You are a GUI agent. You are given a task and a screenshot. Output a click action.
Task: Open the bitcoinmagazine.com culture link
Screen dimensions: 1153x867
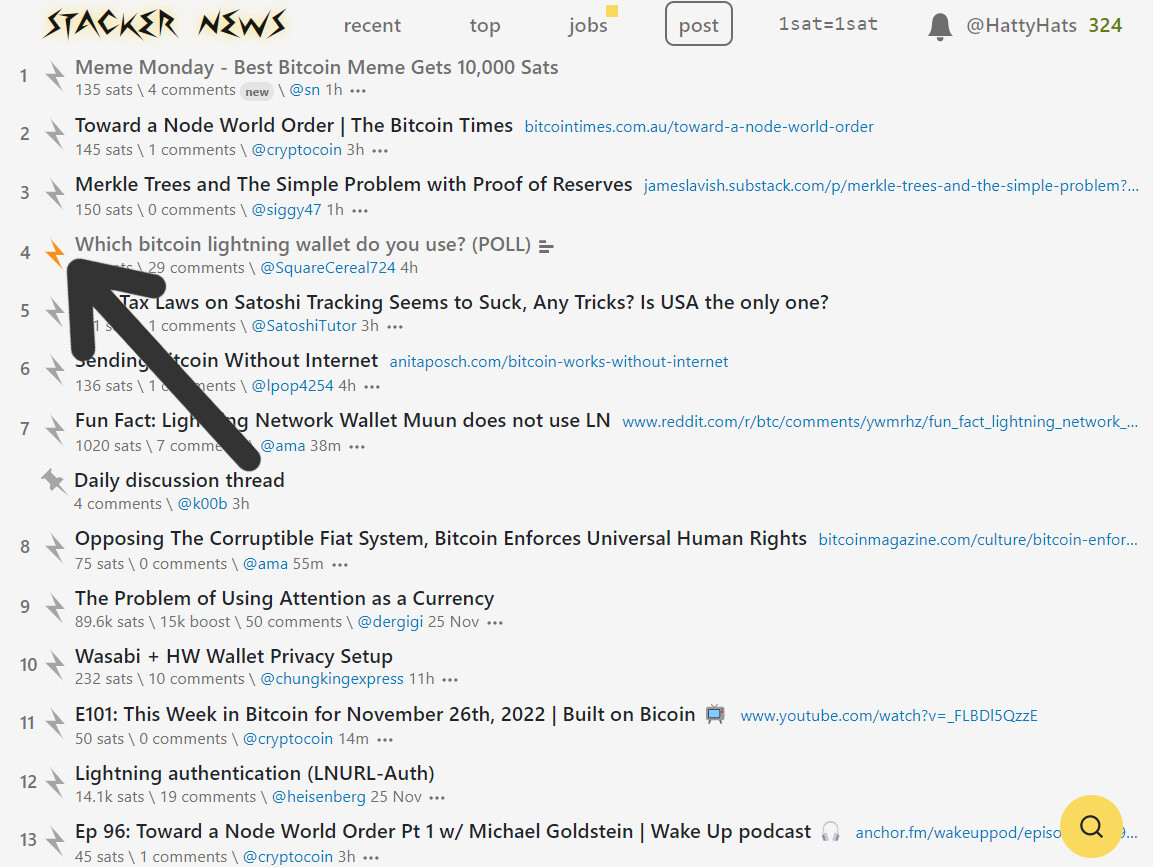[978, 540]
